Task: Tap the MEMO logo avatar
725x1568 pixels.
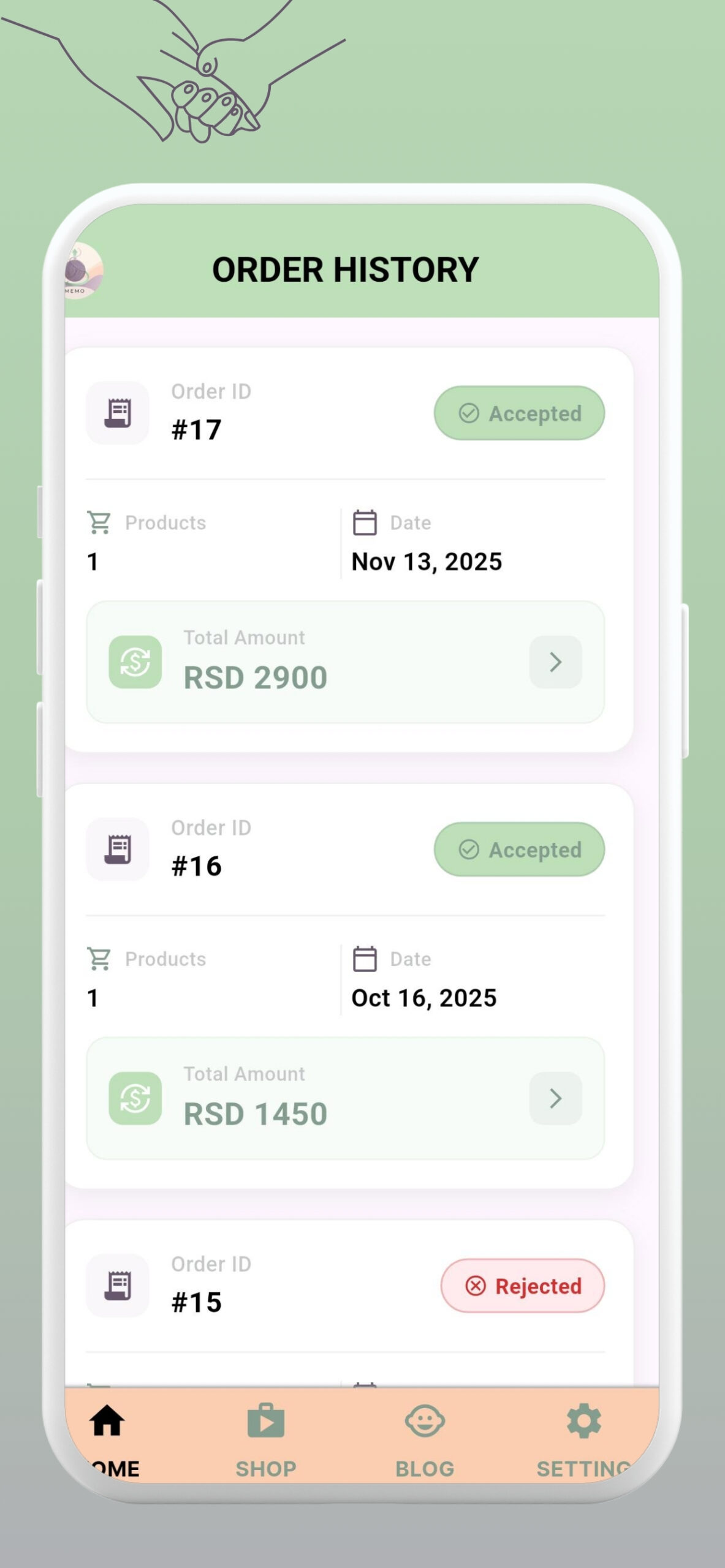Action: (x=85, y=271)
